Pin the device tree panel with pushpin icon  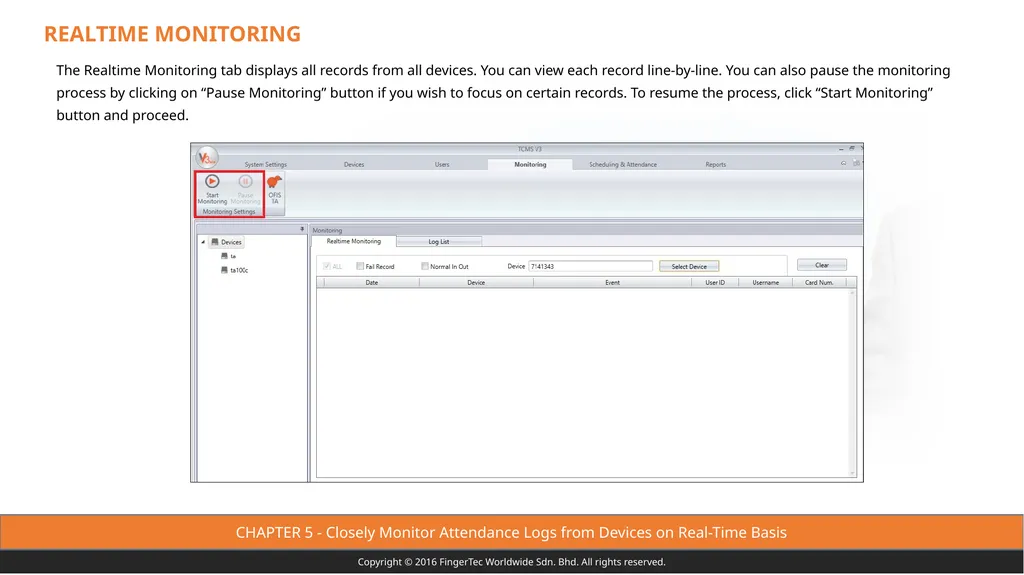[x=302, y=229]
